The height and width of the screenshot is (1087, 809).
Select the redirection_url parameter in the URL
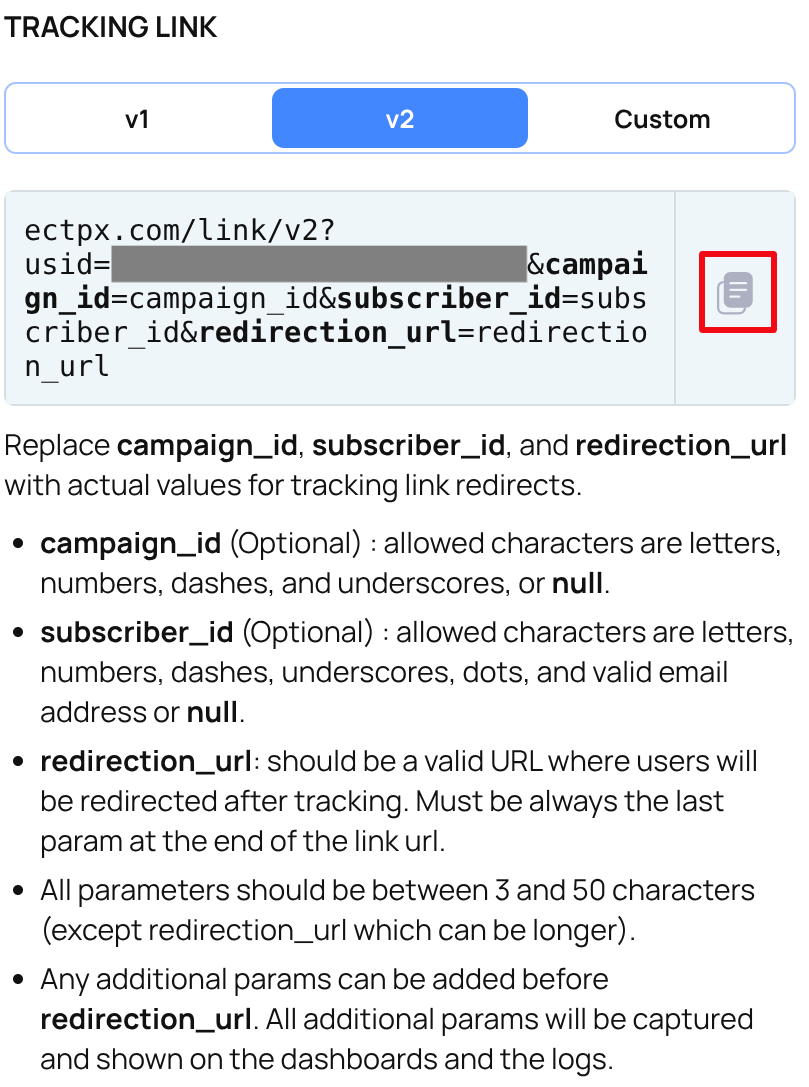pyautogui.click(x=330, y=332)
